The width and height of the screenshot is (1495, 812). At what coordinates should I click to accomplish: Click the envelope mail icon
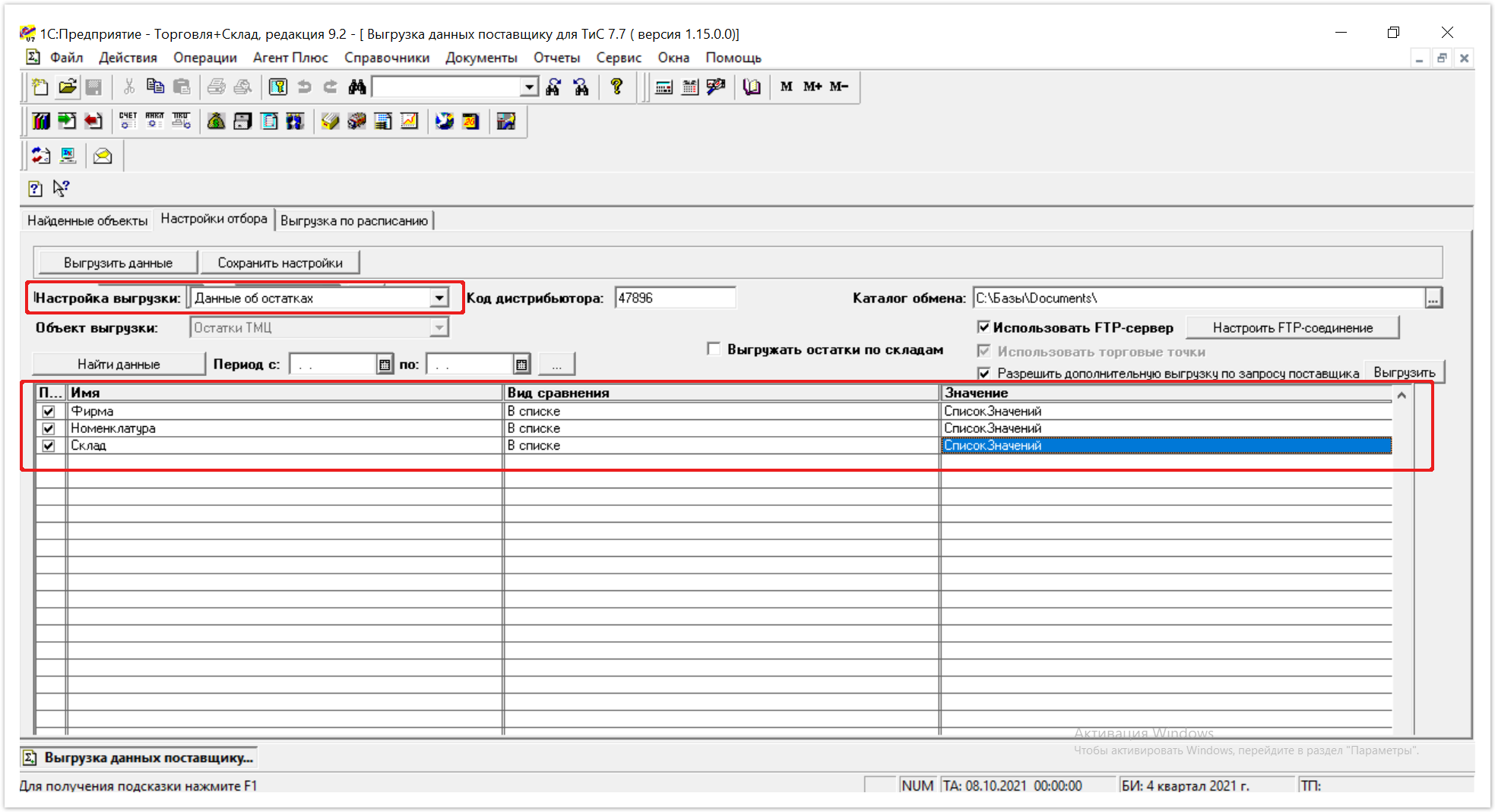pyautogui.click(x=103, y=156)
